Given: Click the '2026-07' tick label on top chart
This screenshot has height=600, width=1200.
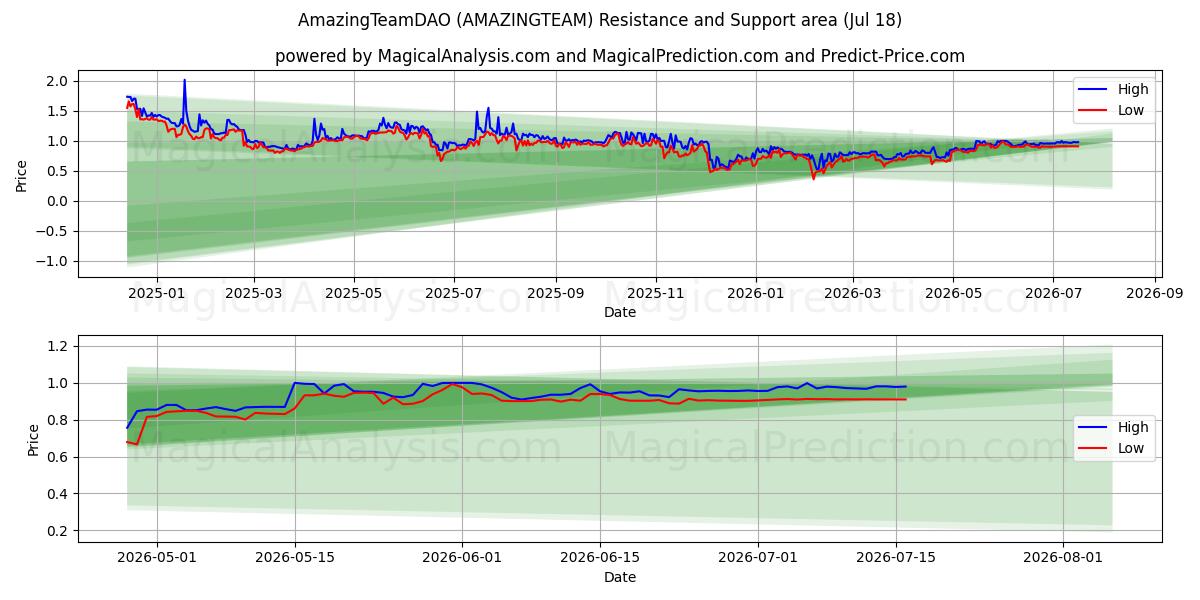Looking at the screenshot, I should pyautogui.click(x=1053, y=294).
